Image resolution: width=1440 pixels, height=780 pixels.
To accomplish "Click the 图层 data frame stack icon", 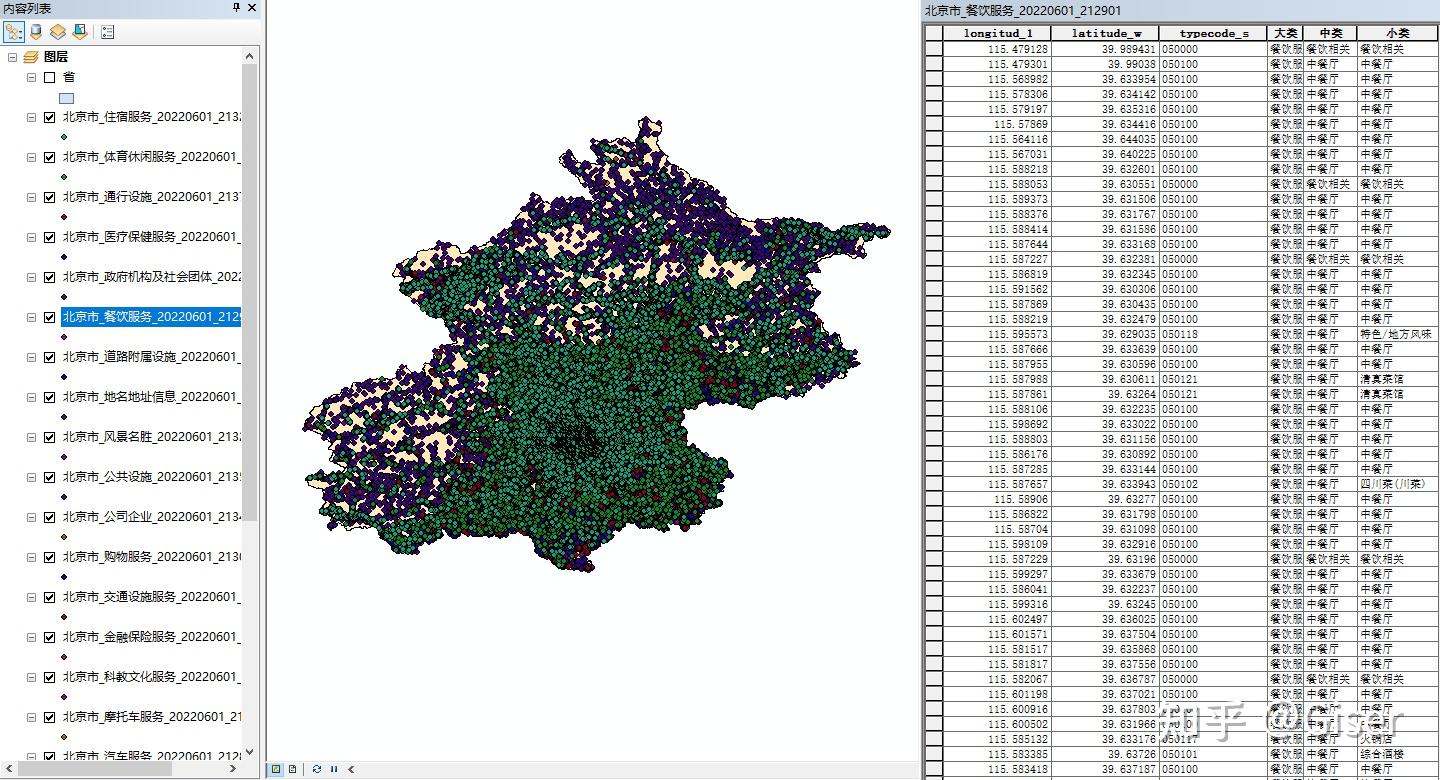I will pyautogui.click(x=31, y=57).
